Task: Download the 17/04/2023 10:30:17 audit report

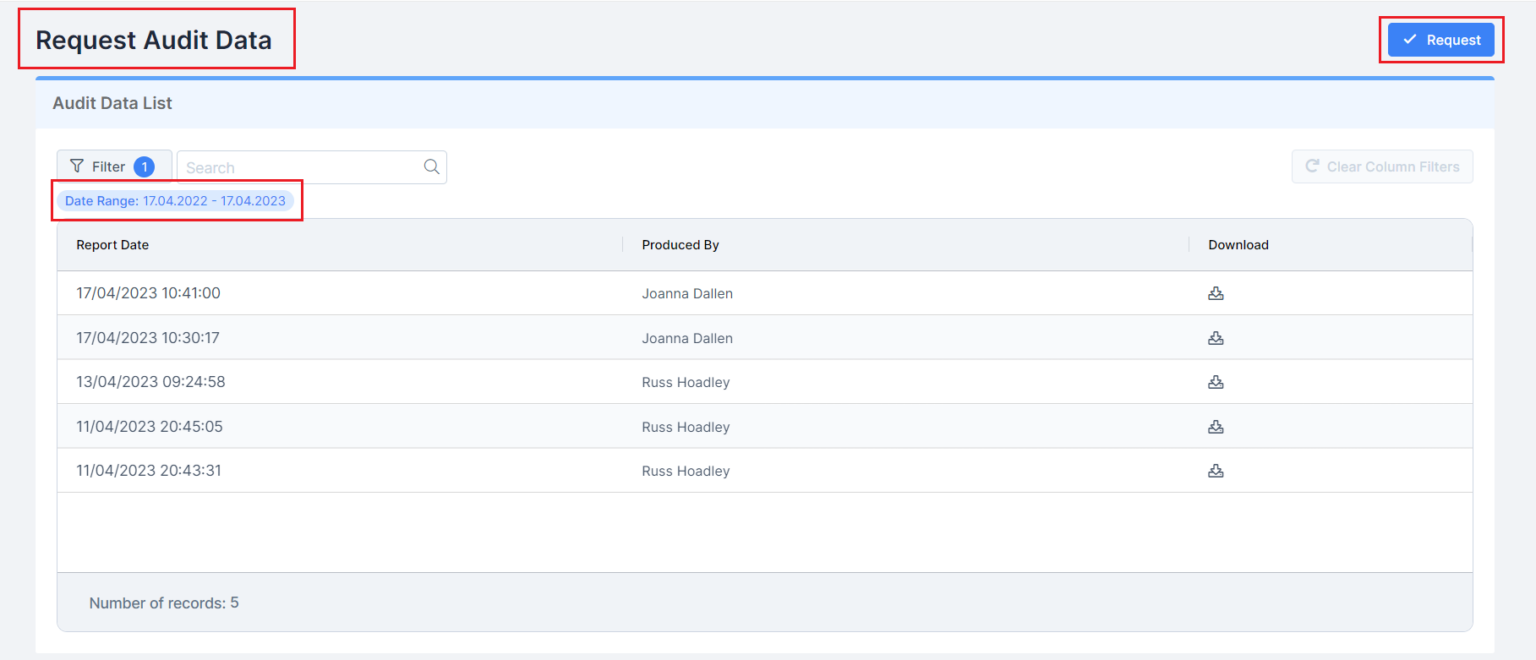Action: click(1215, 337)
